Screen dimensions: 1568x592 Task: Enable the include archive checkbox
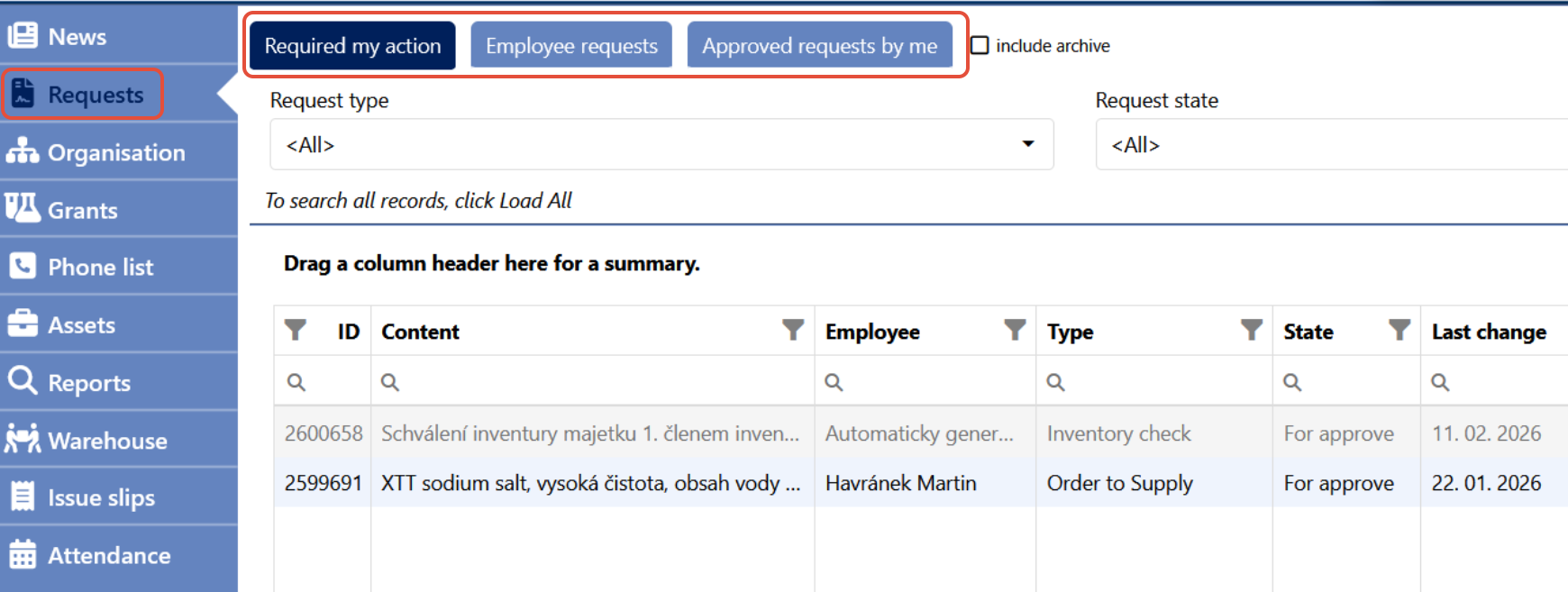(x=980, y=45)
